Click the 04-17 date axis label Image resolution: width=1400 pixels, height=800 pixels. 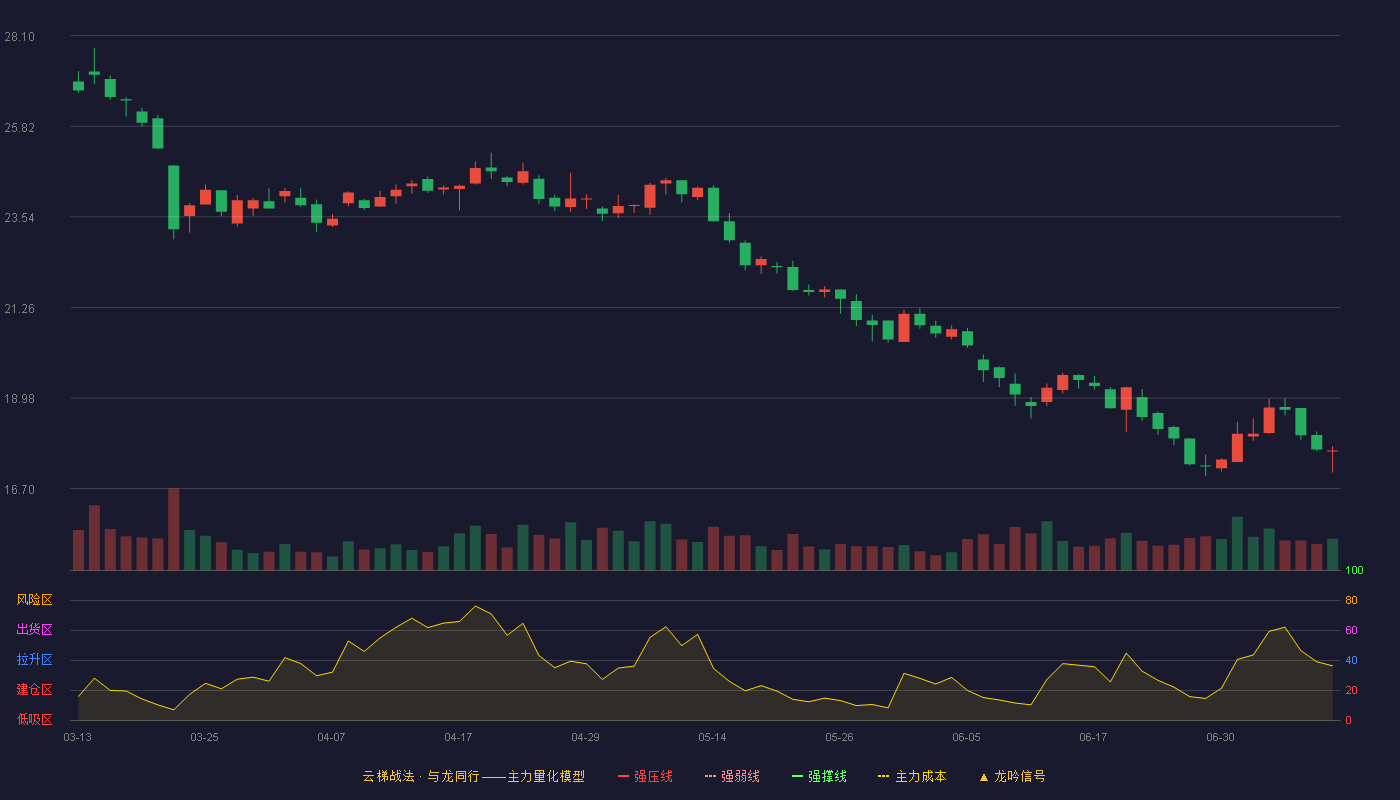coord(458,737)
